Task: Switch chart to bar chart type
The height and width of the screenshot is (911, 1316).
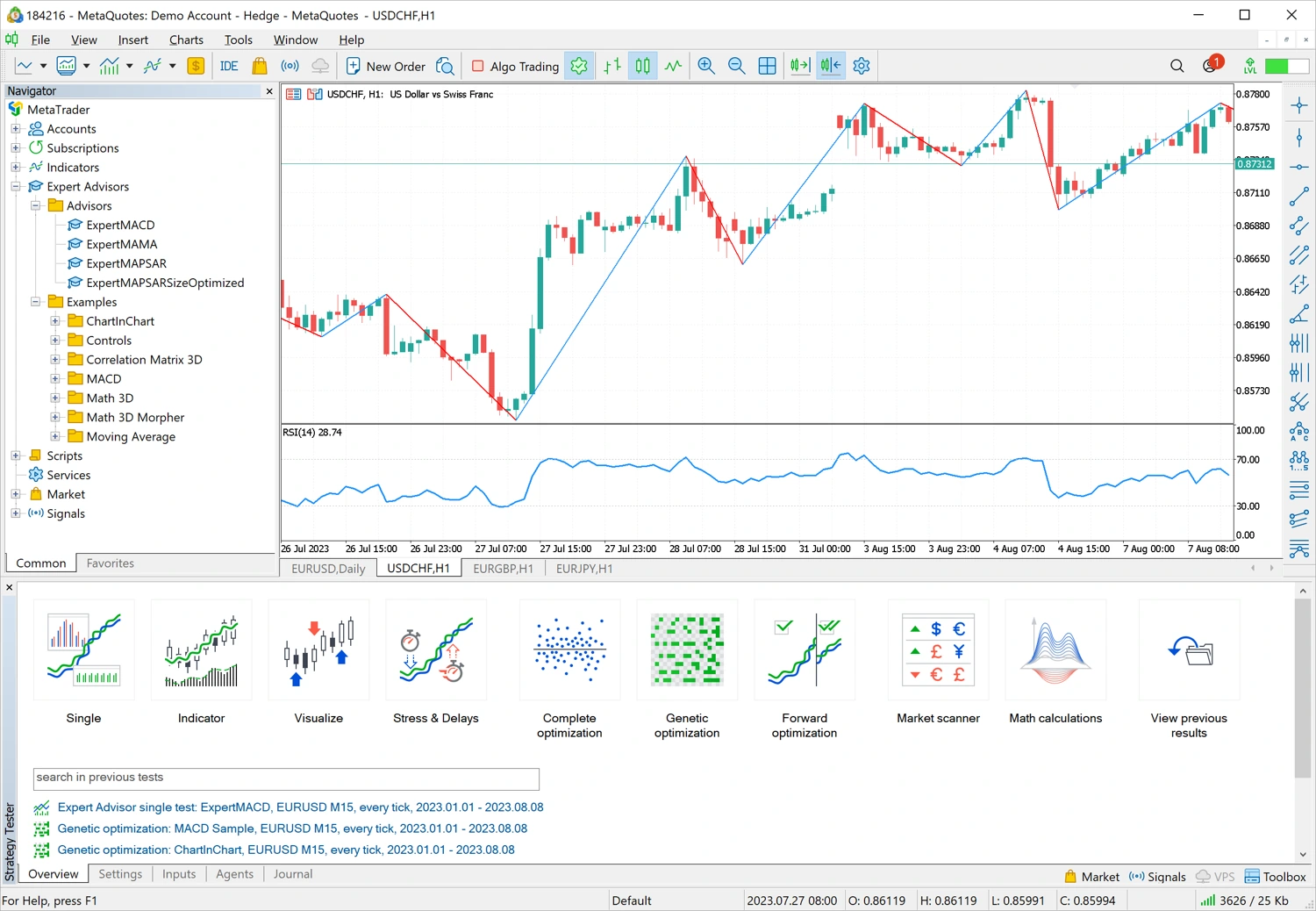Action: [x=612, y=66]
